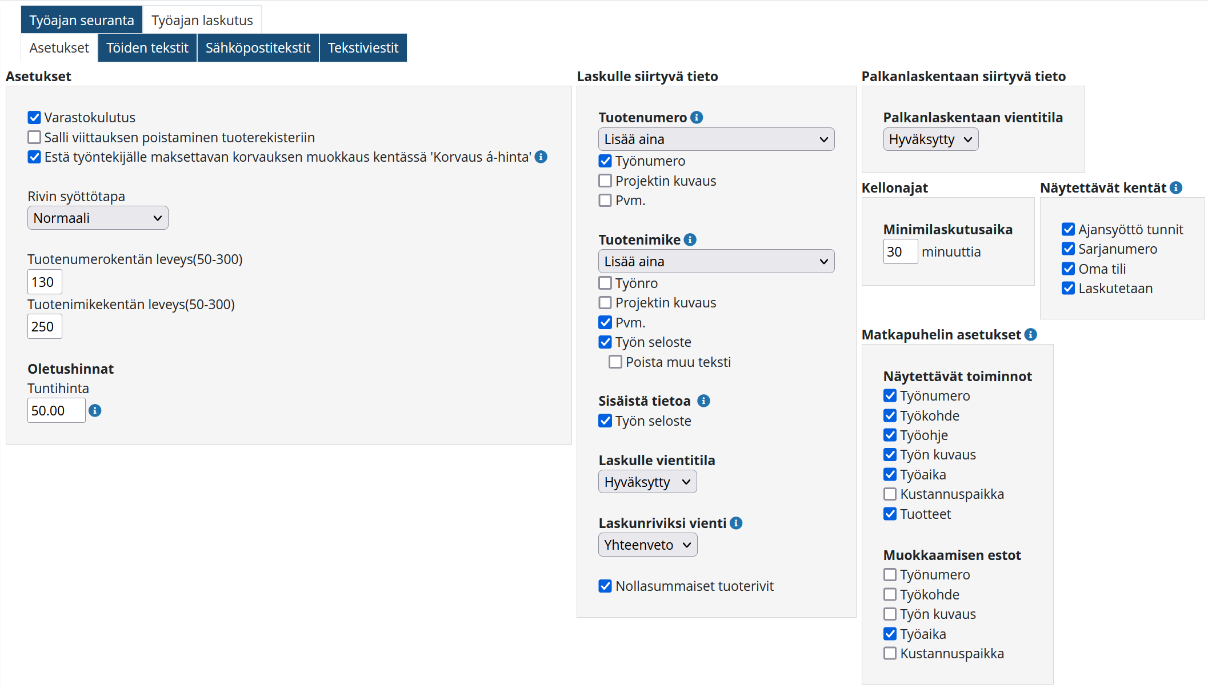Click info icon beside Laskunriviksi vienti
Screen dimensions: 1208x688
click(736, 523)
